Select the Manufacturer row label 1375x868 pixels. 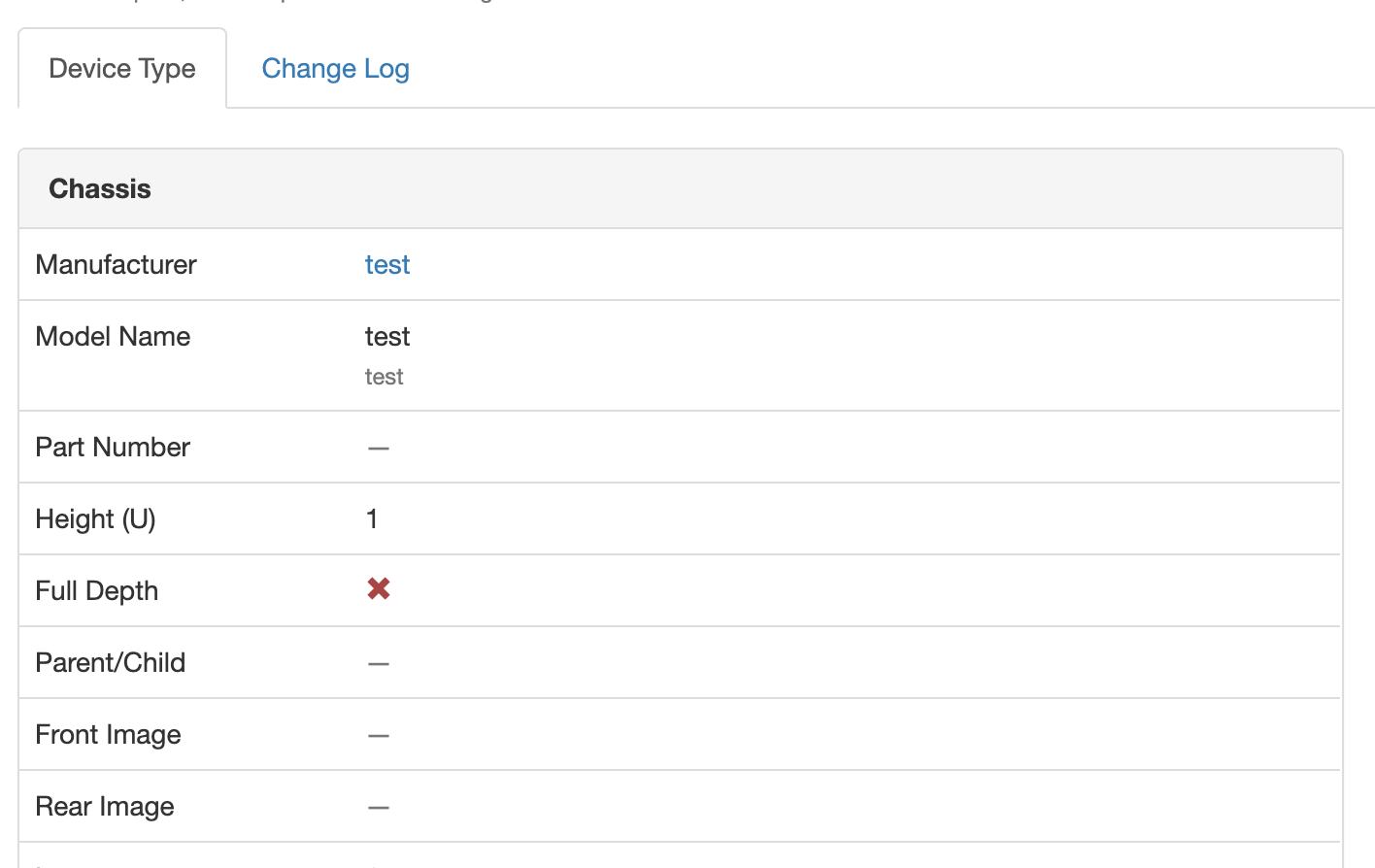[116, 264]
